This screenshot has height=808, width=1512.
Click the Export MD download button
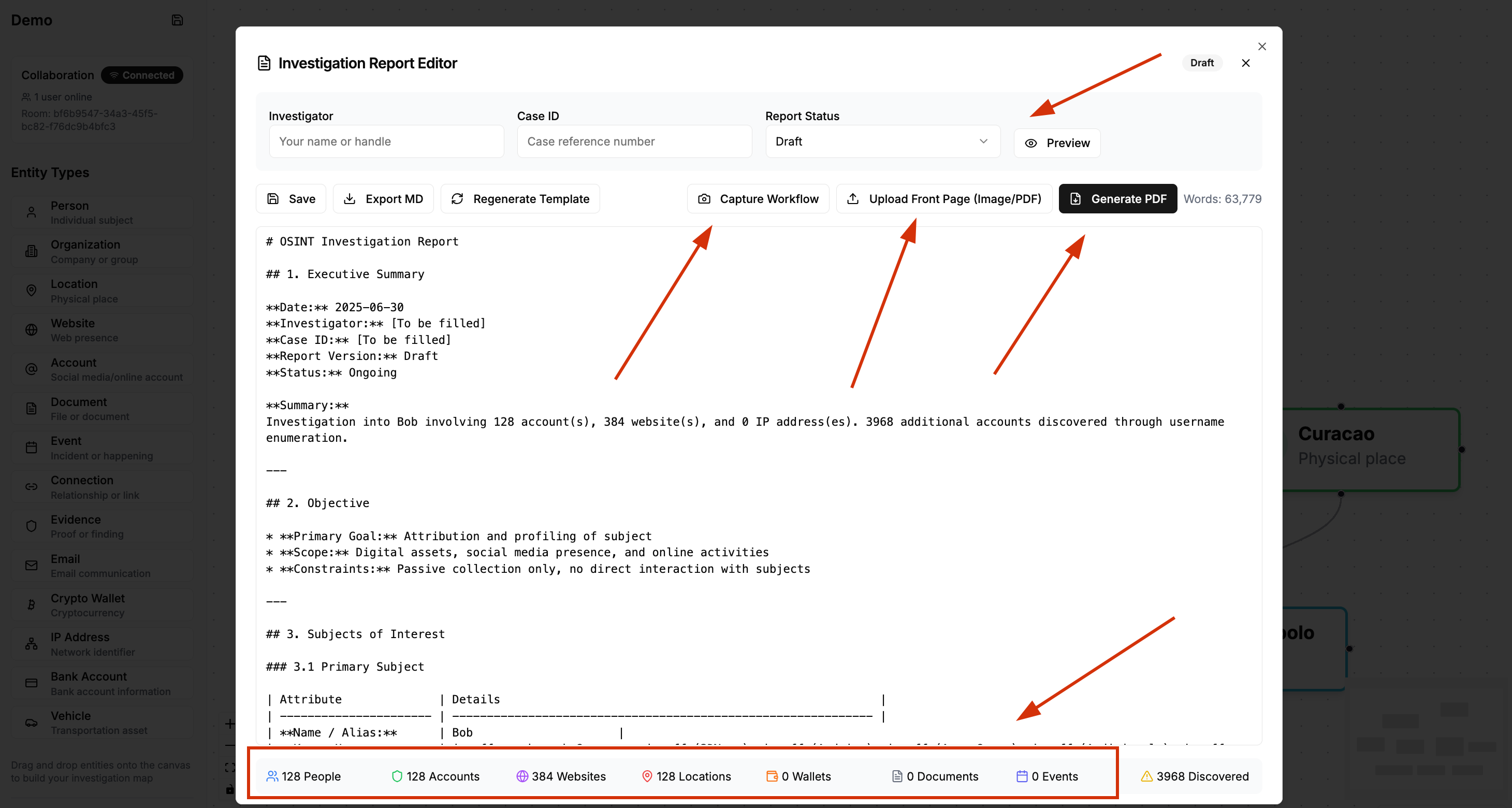(383, 198)
